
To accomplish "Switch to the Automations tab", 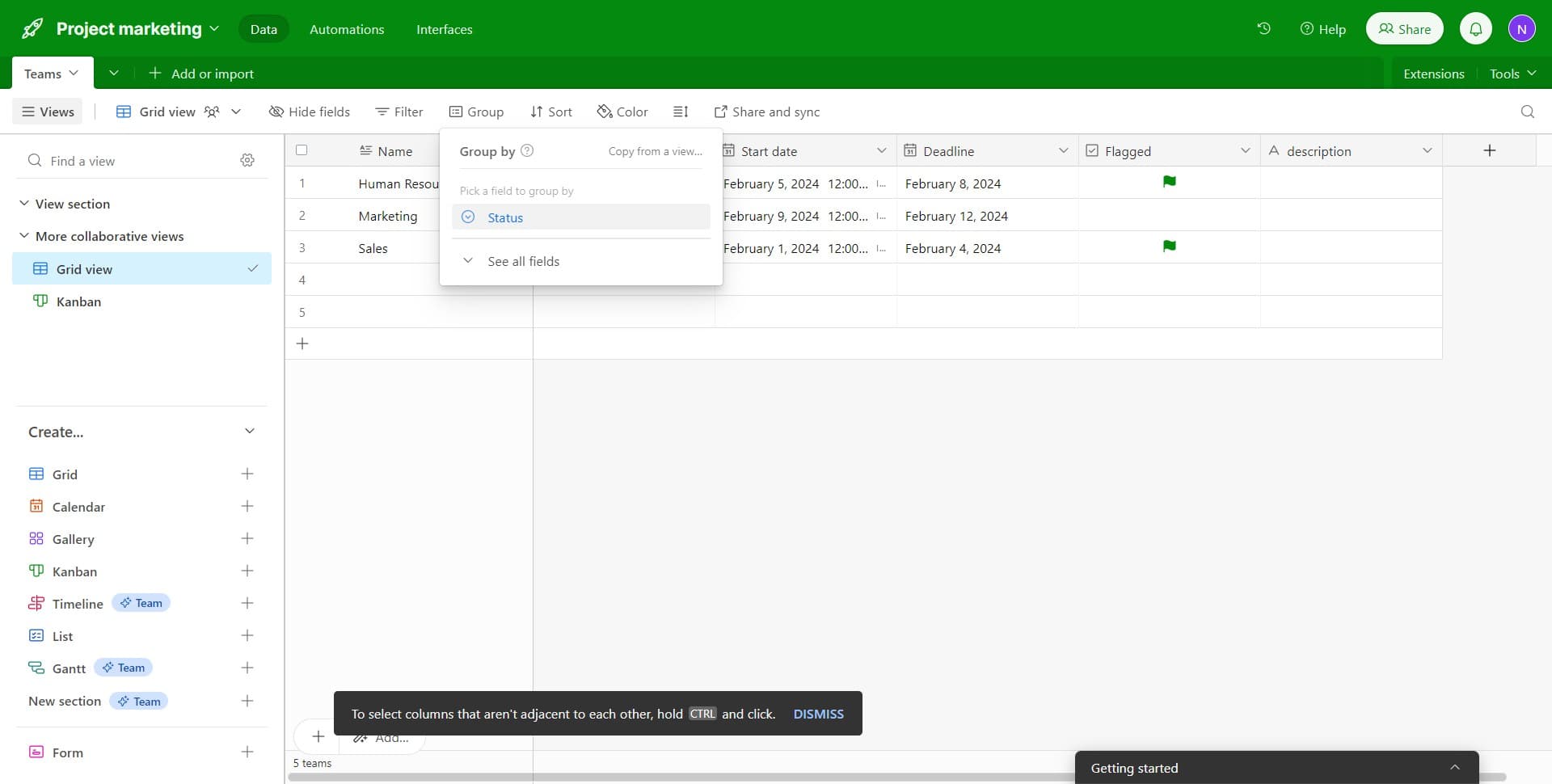I will coord(347,29).
